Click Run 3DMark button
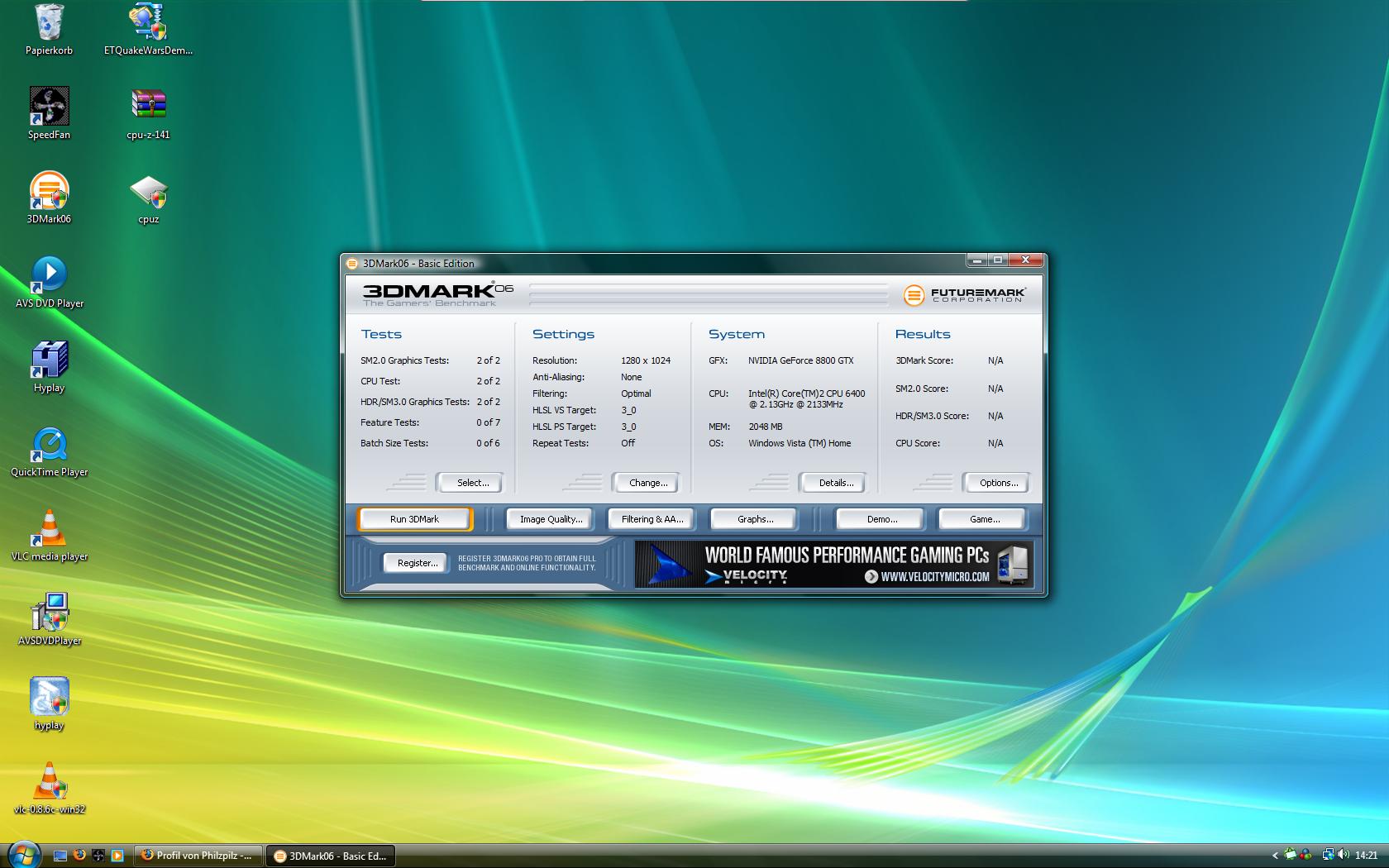The image size is (1389, 868). click(415, 519)
